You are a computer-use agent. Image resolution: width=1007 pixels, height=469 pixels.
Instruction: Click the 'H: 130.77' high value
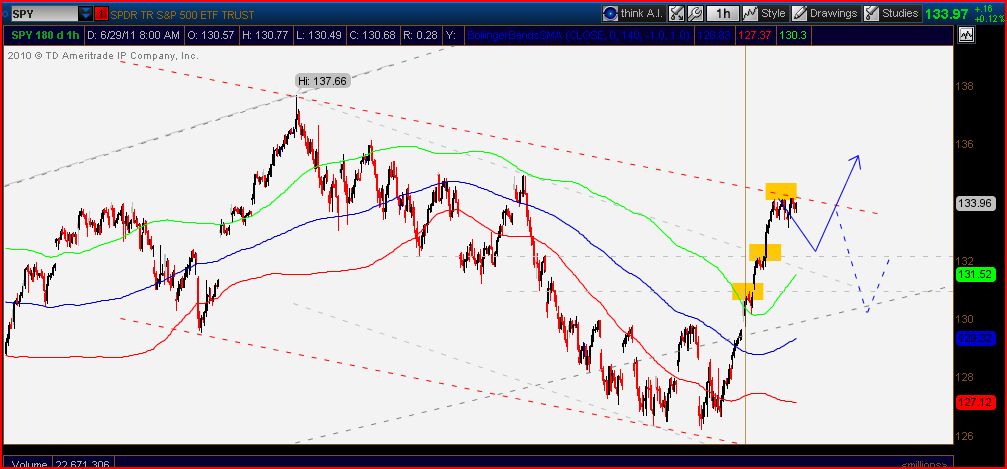(x=265, y=35)
